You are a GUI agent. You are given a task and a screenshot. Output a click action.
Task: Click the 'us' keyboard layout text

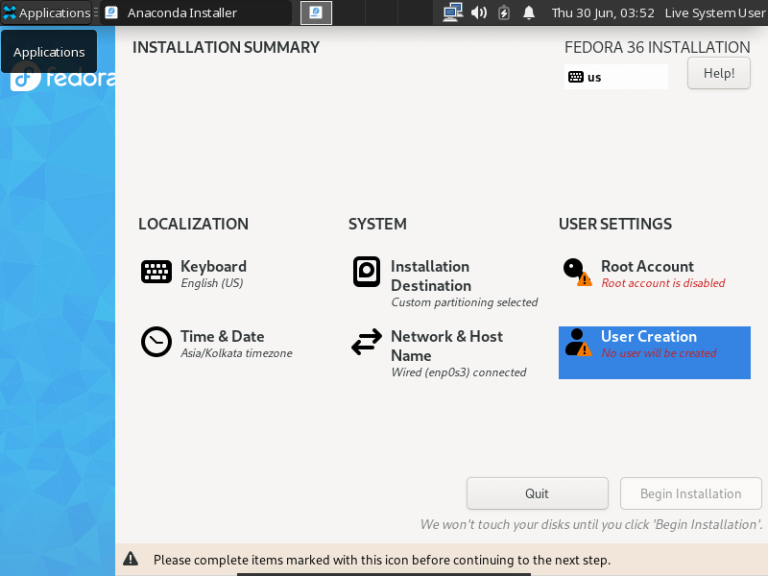click(x=594, y=77)
